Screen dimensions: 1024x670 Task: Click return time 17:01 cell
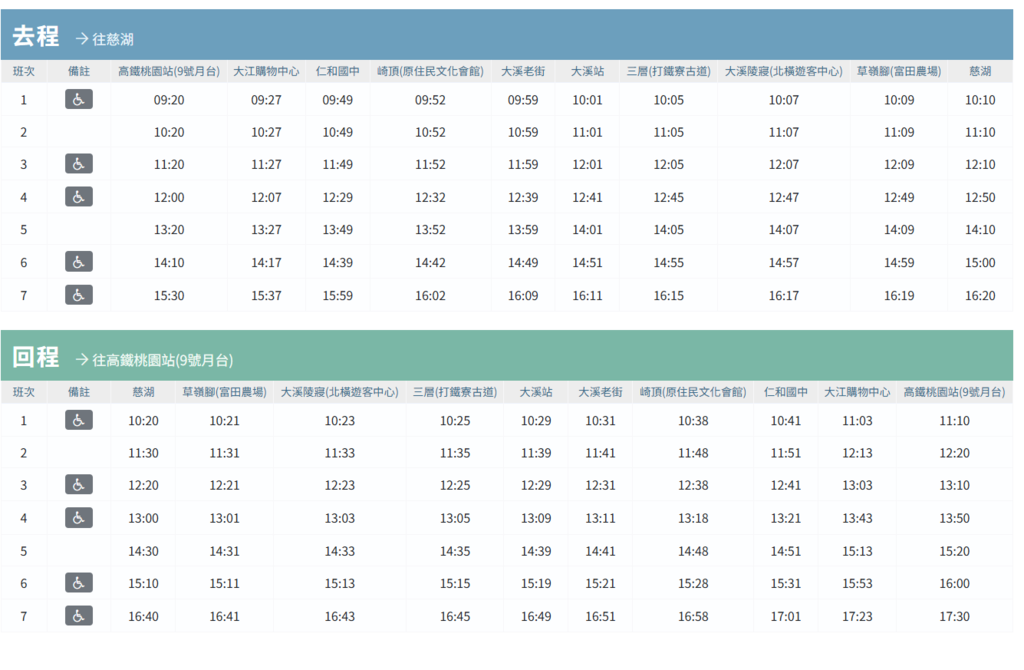(x=786, y=616)
